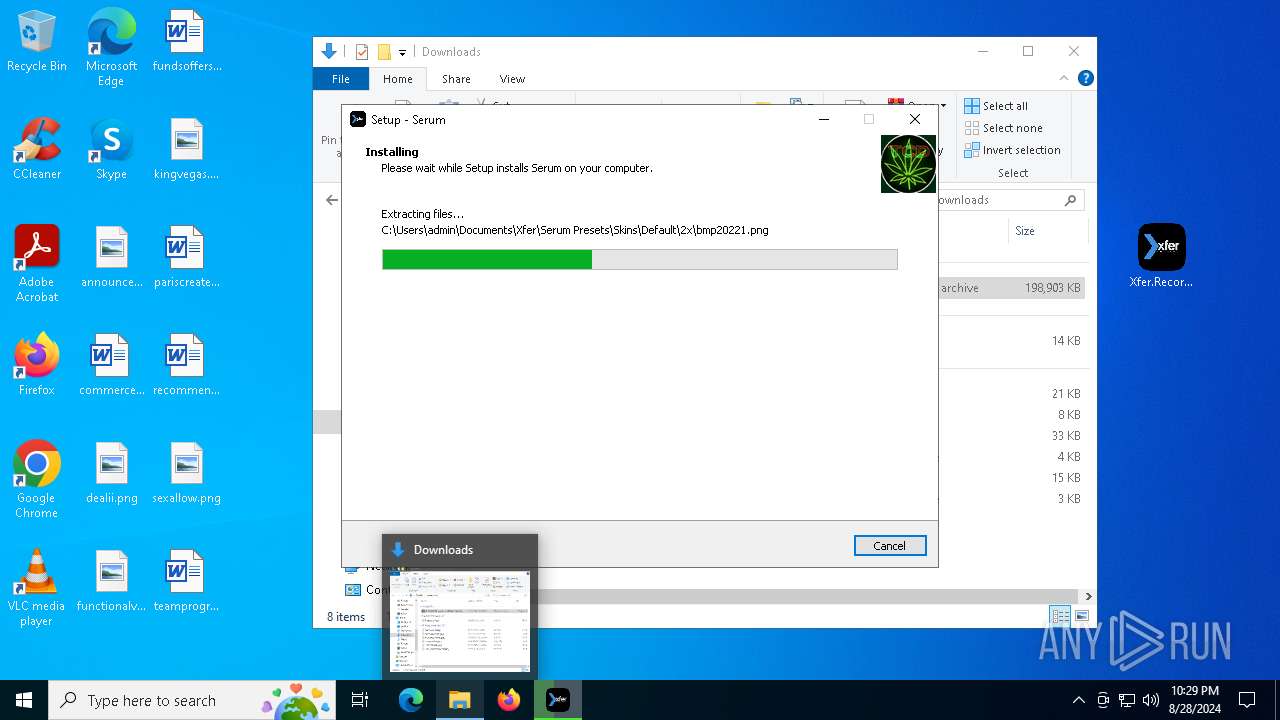Click the 14 KB file size entry
Image resolution: width=1280 pixels, height=720 pixels.
tap(1065, 341)
